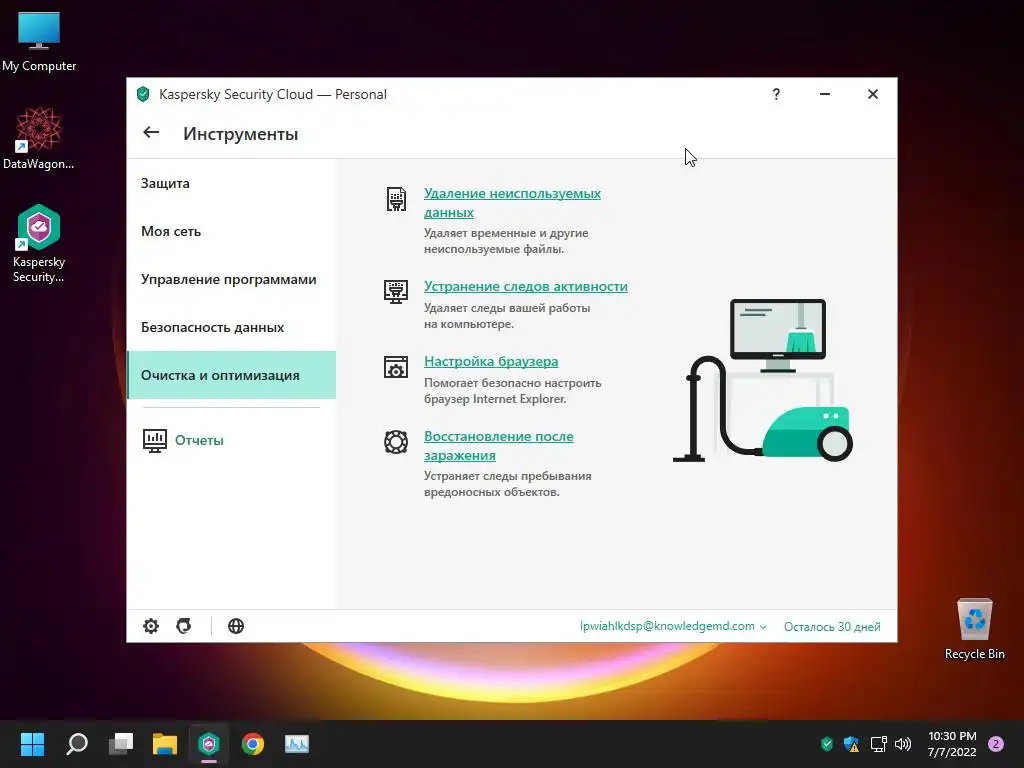Open network status tray icon
The width and height of the screenshot is (1024, 768).
click(x=878, y=744)
